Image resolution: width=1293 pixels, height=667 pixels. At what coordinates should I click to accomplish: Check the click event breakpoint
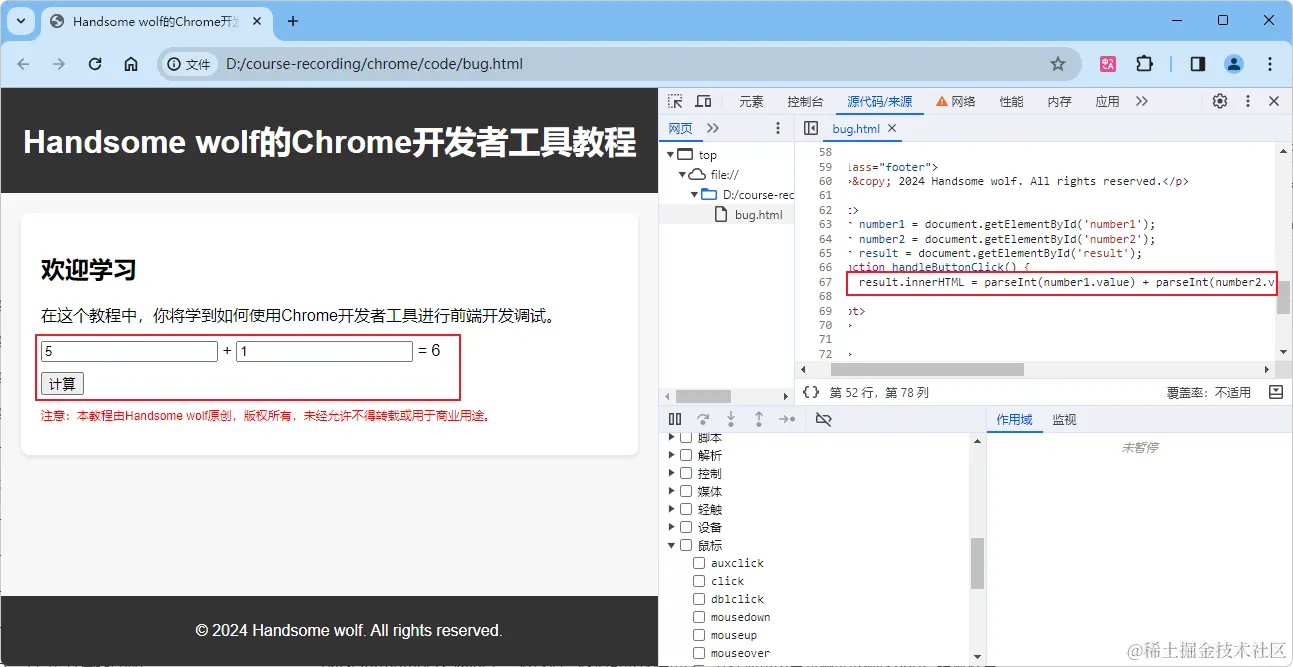699,581
